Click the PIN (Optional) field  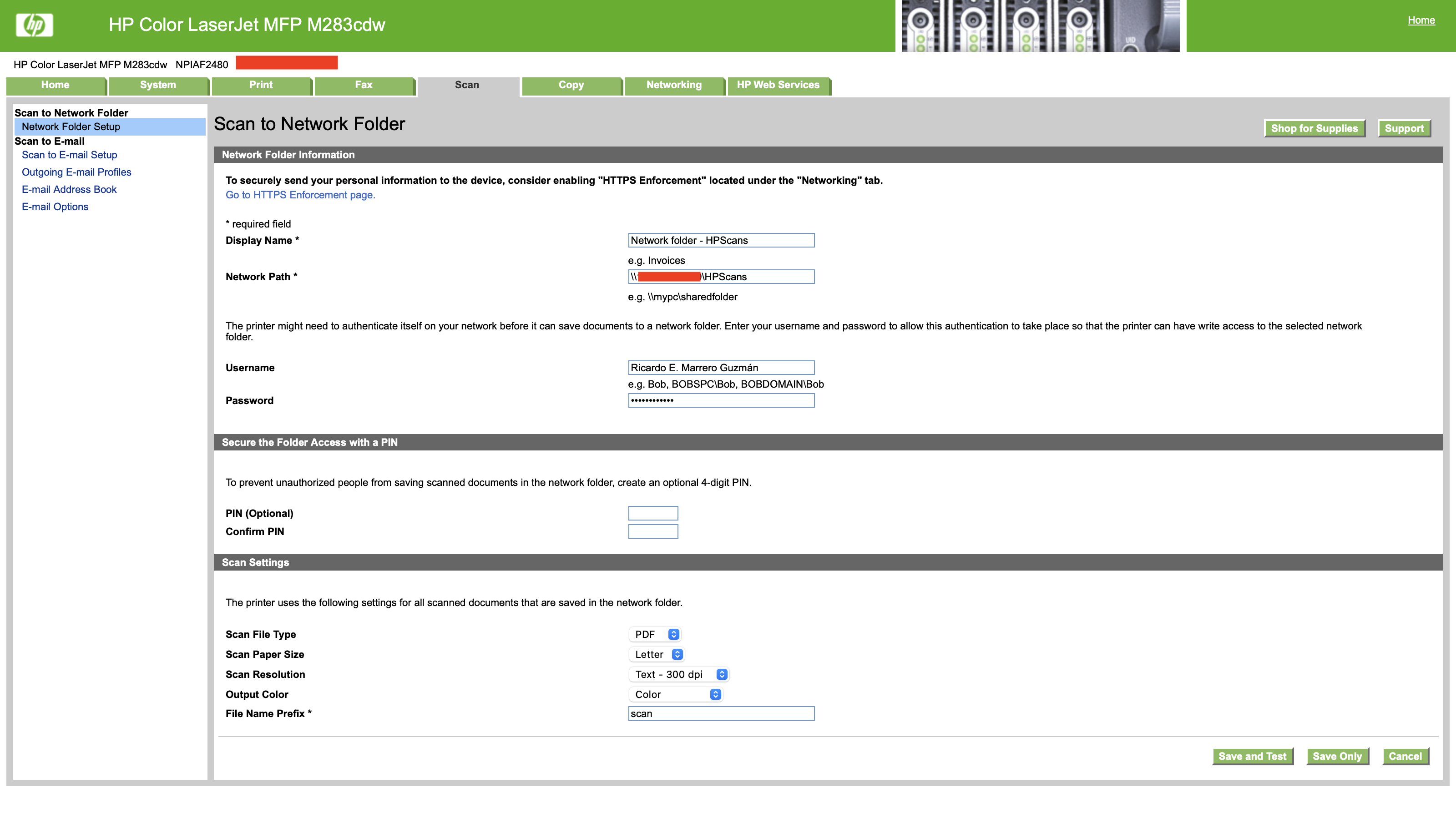(x=653, y=513)
